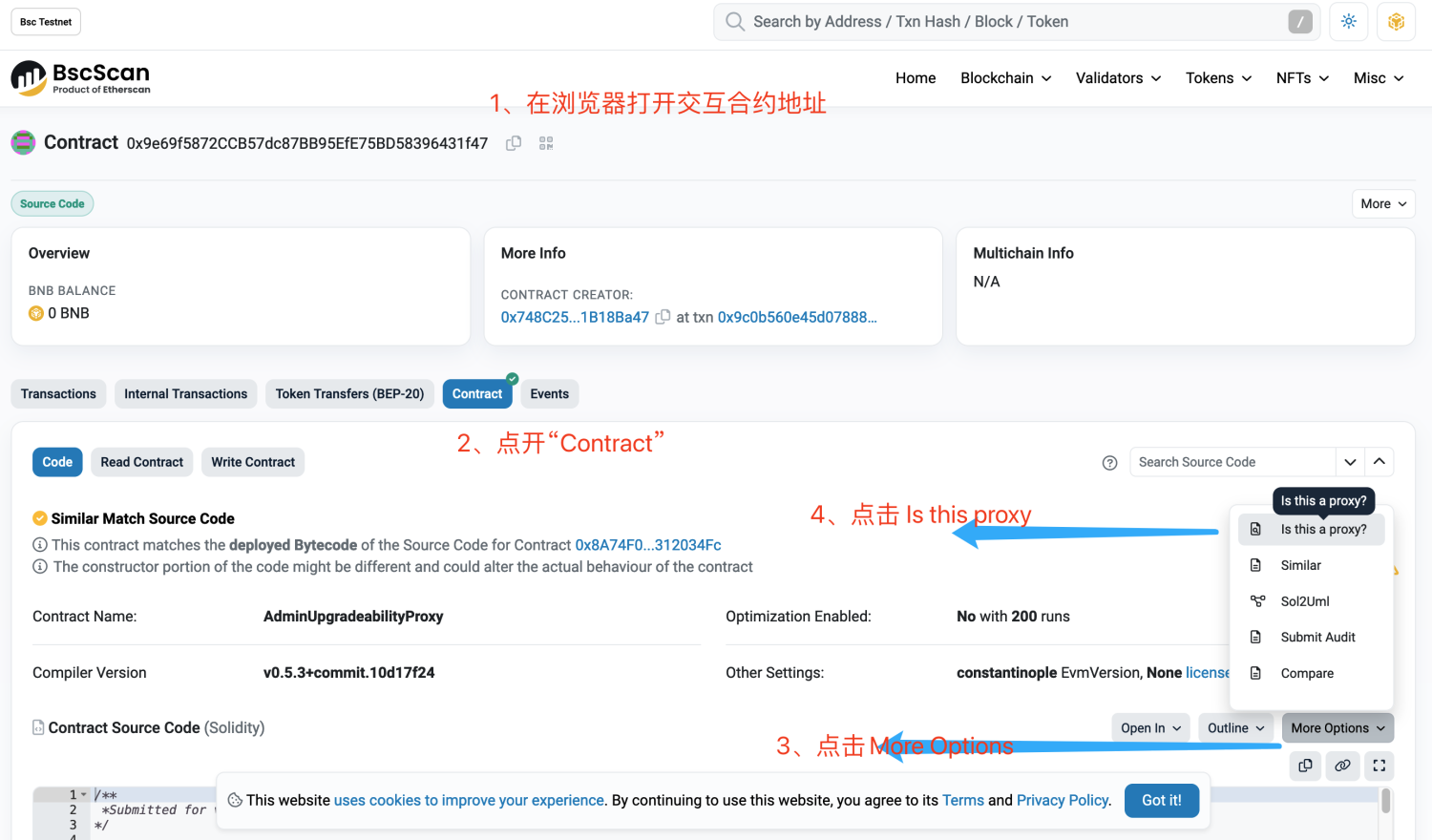Select Submit Audit from the menu

pos(1312,638)
